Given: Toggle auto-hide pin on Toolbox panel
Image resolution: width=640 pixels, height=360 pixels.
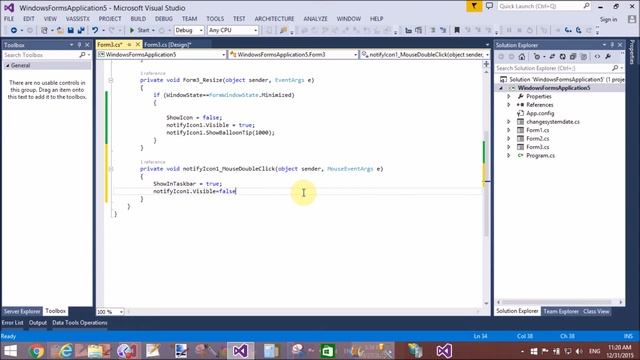Looking at the screenshot, I should click(80, 45).
